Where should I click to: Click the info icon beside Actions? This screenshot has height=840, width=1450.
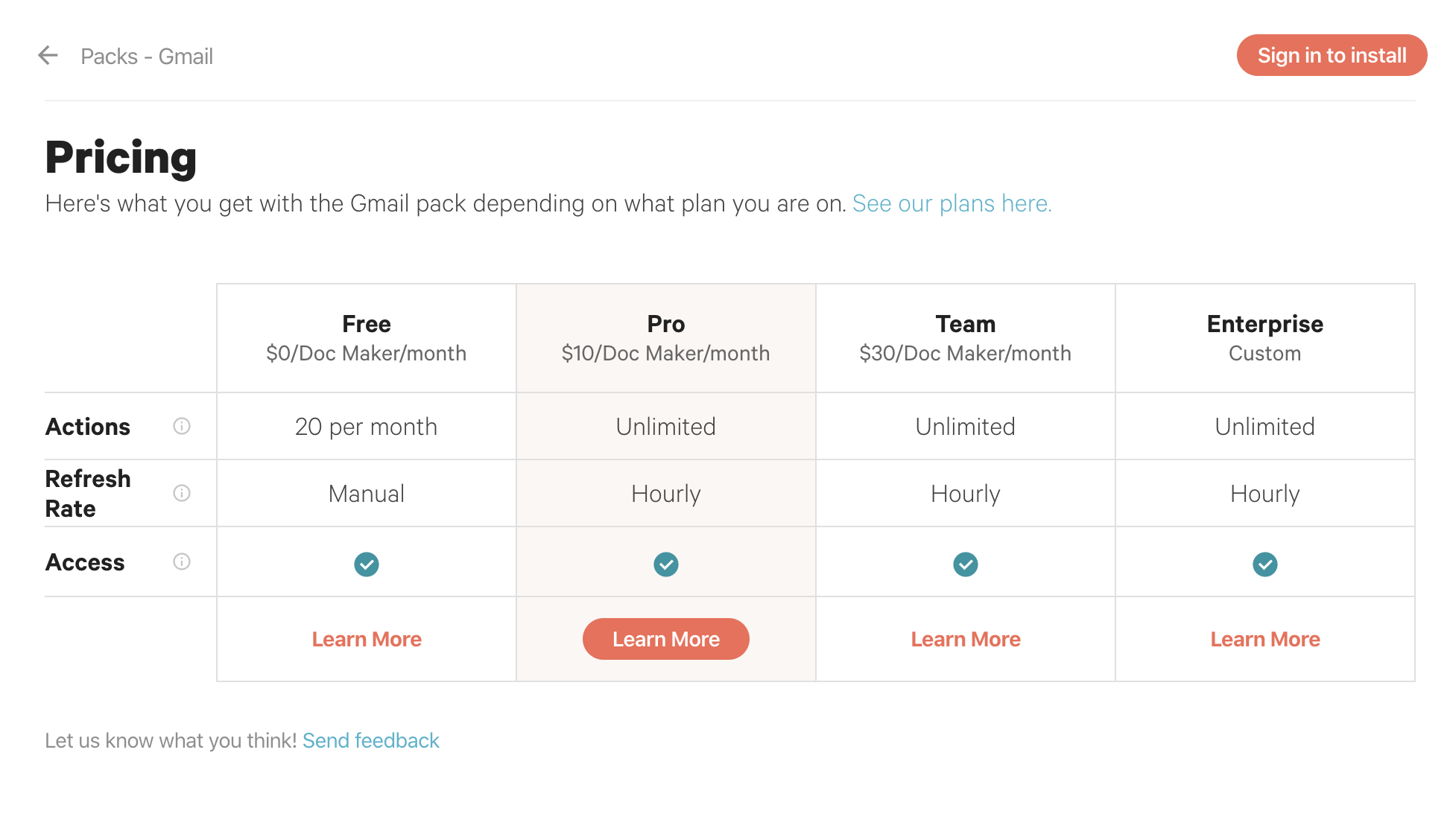[182, 426]
